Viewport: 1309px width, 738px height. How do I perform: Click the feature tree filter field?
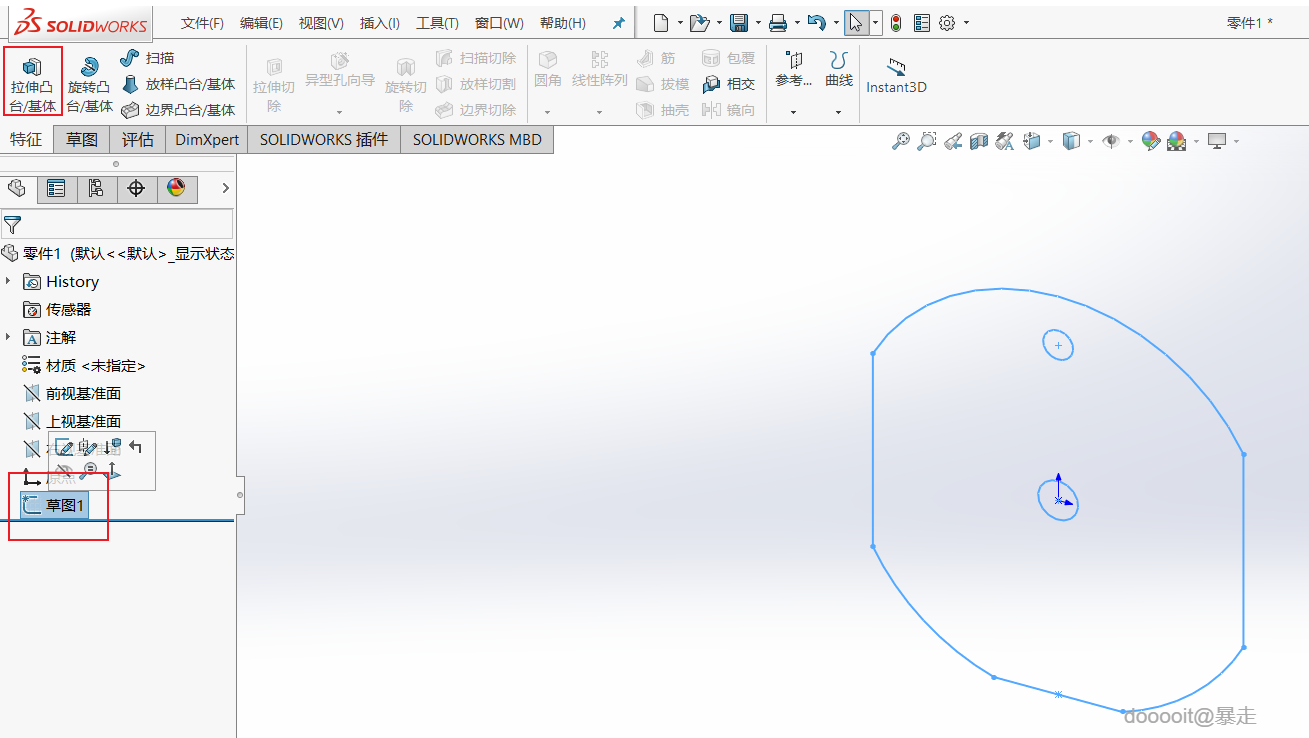point(118,223)
